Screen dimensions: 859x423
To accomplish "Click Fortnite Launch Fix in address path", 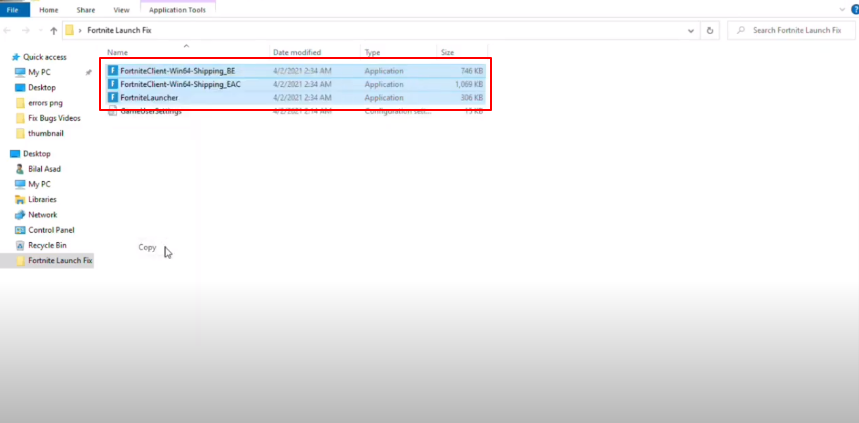I will pos(119,31).
